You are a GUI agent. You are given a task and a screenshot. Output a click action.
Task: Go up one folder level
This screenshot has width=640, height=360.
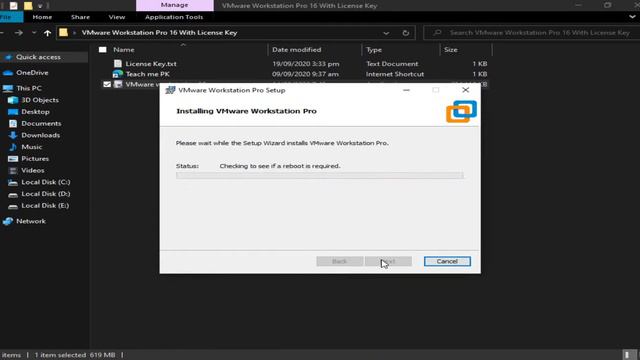pos(47,33)
